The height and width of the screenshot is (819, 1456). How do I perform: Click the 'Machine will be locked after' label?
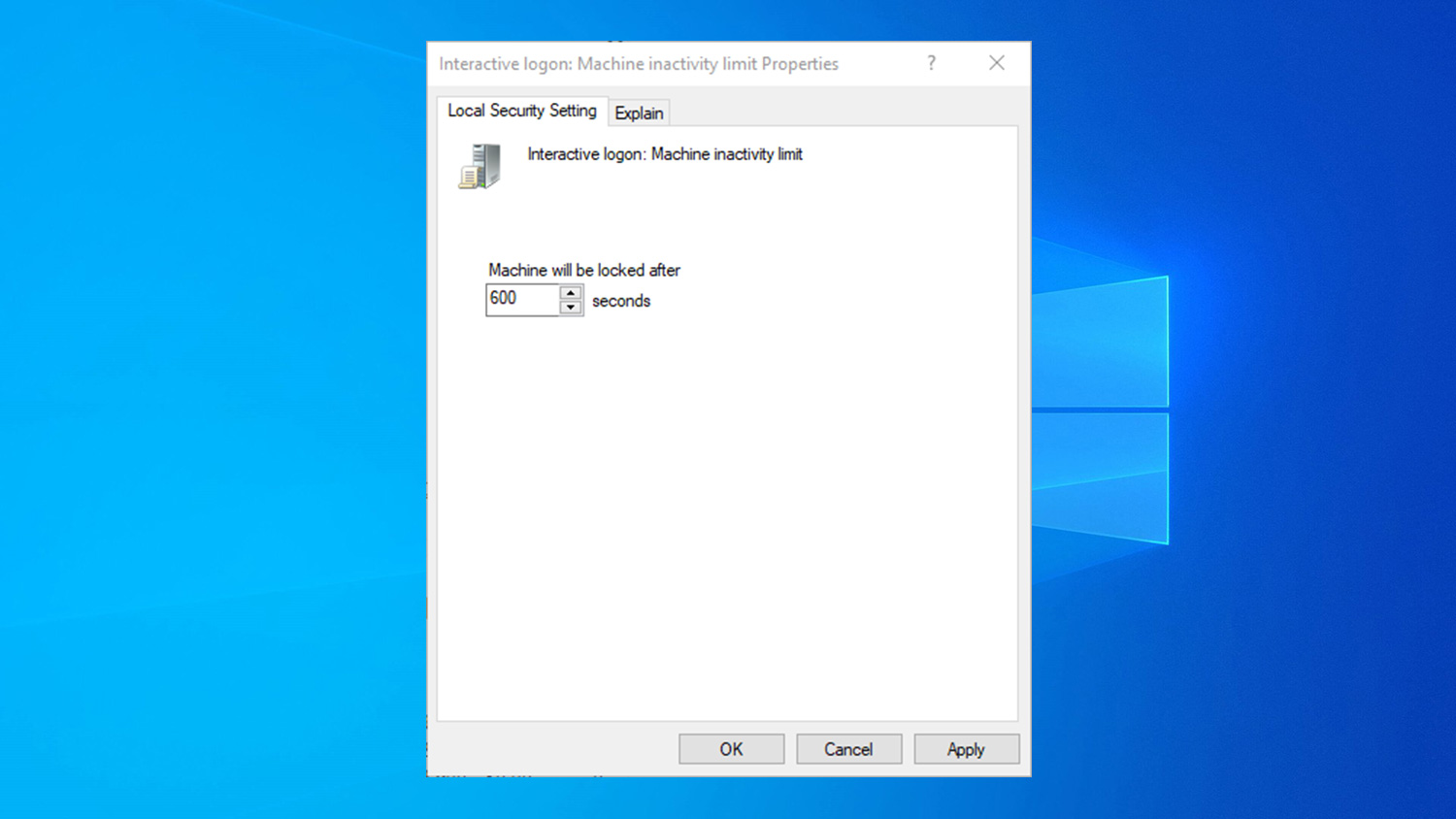click(583, 270)
